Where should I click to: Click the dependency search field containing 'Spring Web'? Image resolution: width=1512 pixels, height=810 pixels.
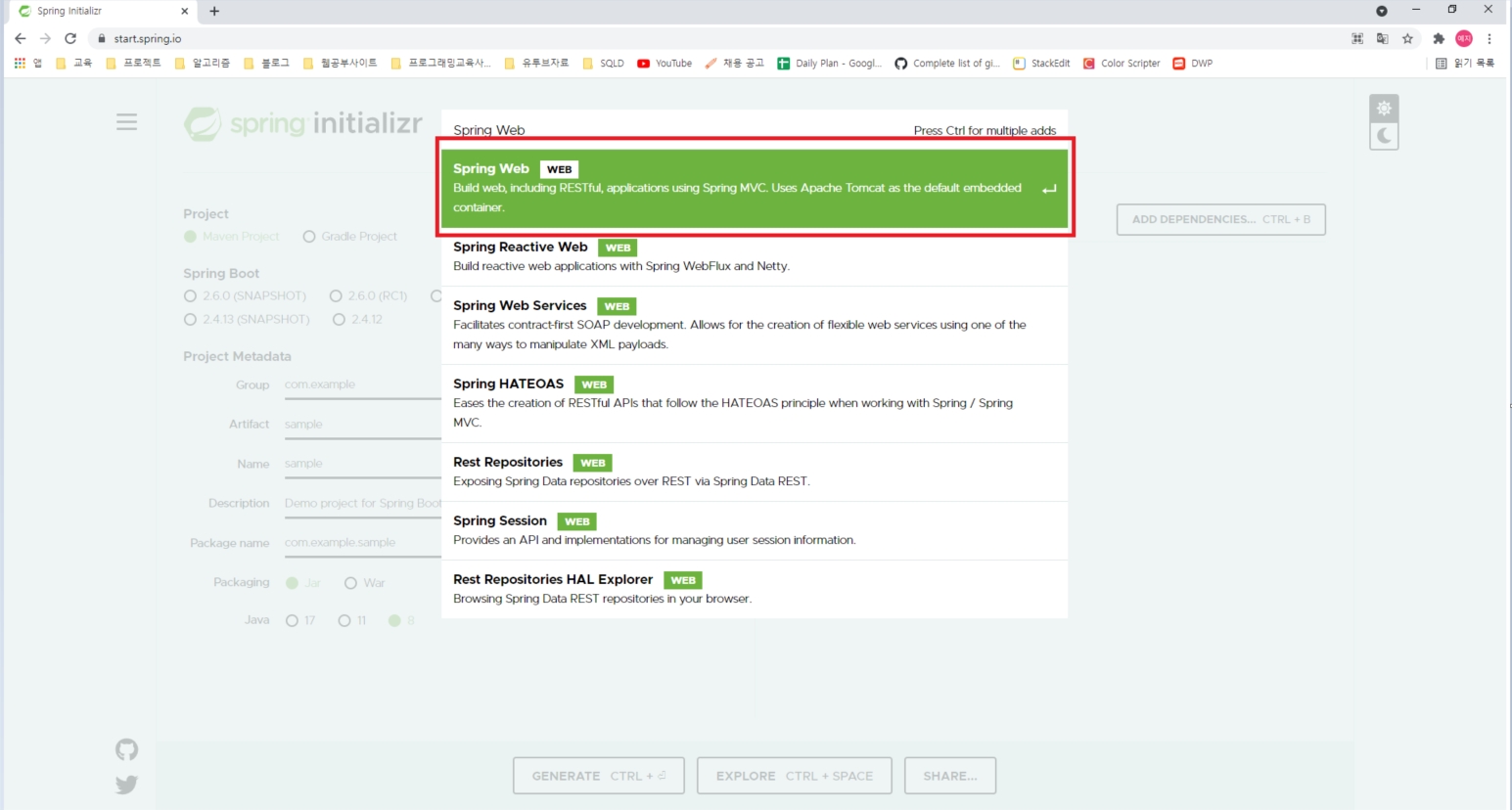click(x=675, y=130)
